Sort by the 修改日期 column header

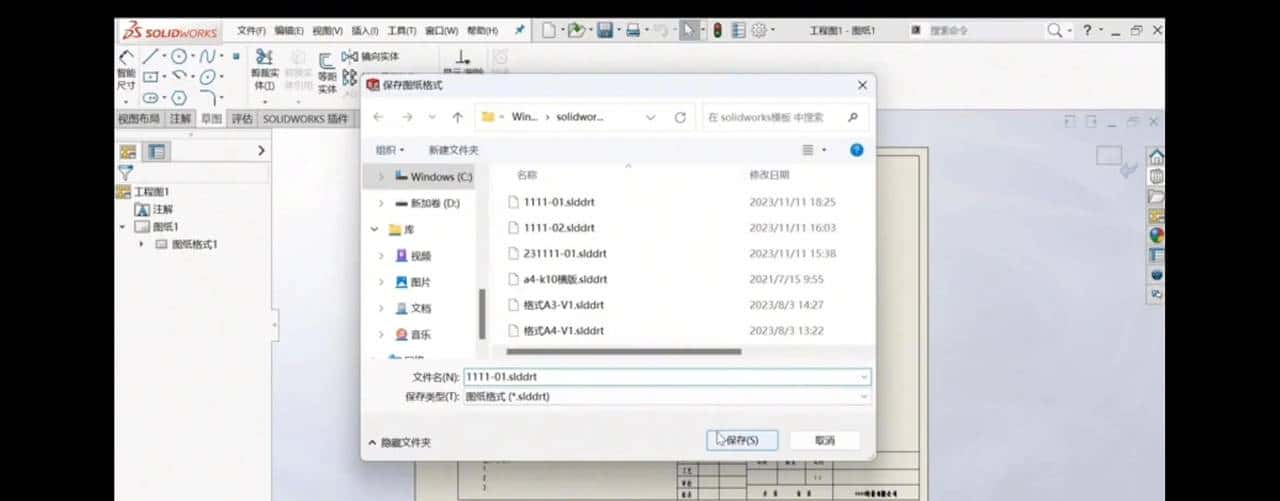pyautogui.click(x=769, y=175)
